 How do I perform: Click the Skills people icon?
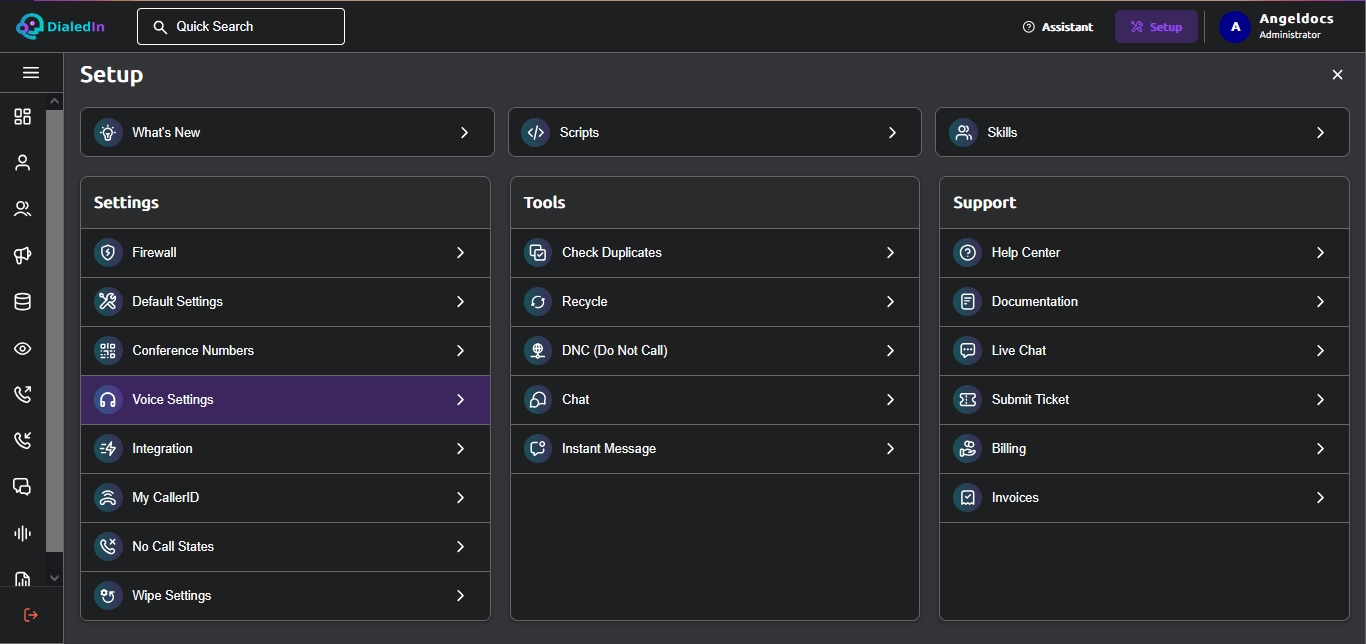(x=963, y=133)
